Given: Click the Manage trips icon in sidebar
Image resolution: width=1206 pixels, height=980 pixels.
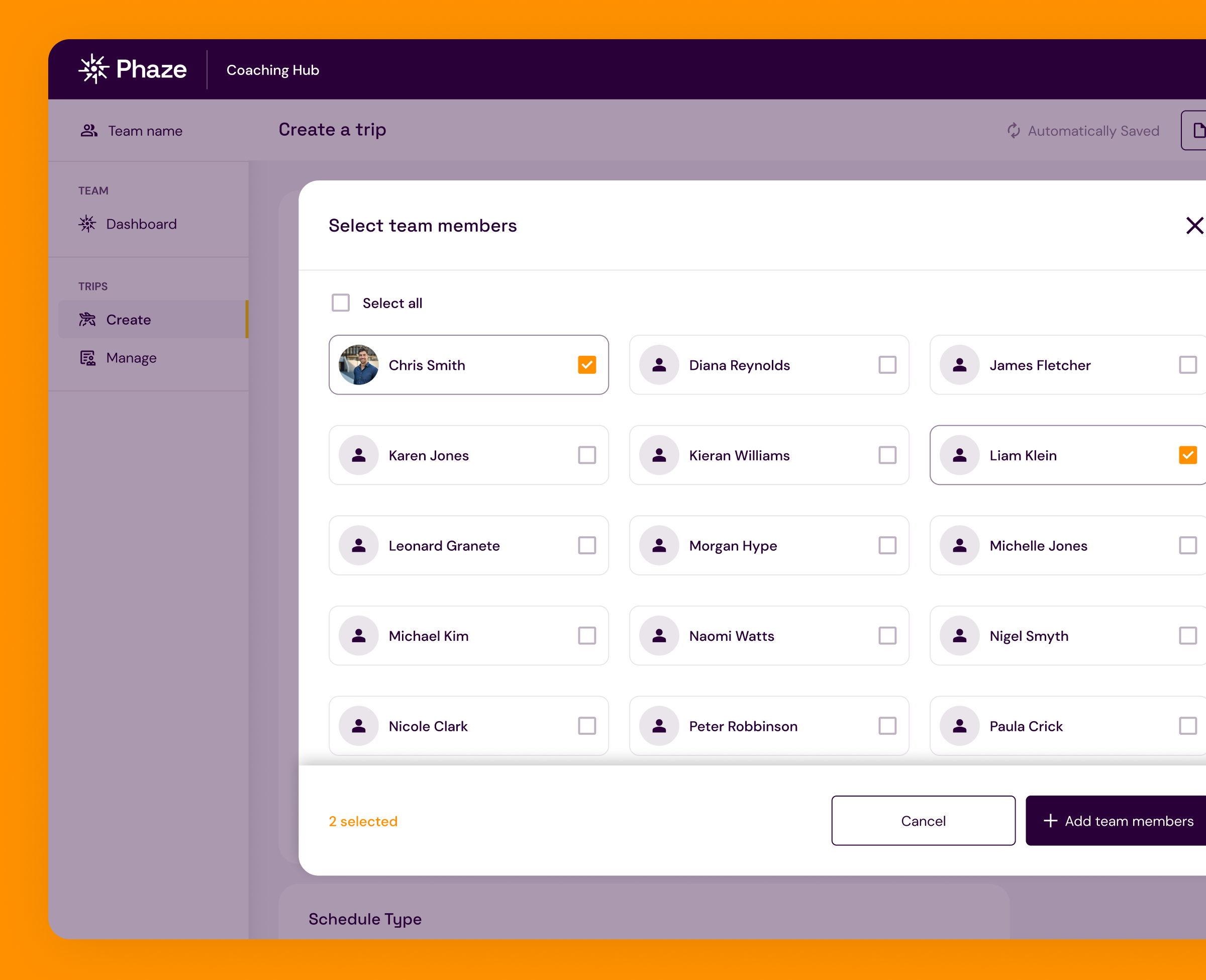Looking at the screenshot, I should [87, 358].
